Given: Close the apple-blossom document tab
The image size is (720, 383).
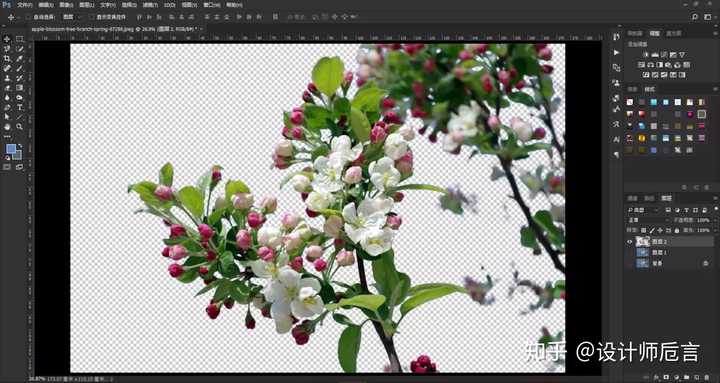Looking at the screenshot, I should click(201, 28).
